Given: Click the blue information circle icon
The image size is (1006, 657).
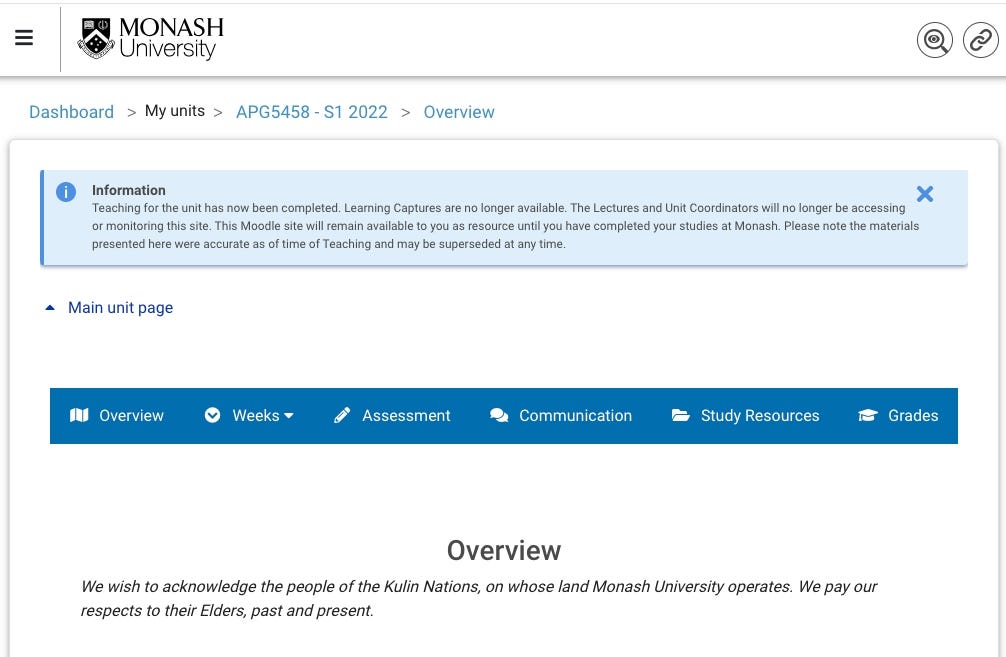Looking at the screenshot, I should [x=66, y=192].
